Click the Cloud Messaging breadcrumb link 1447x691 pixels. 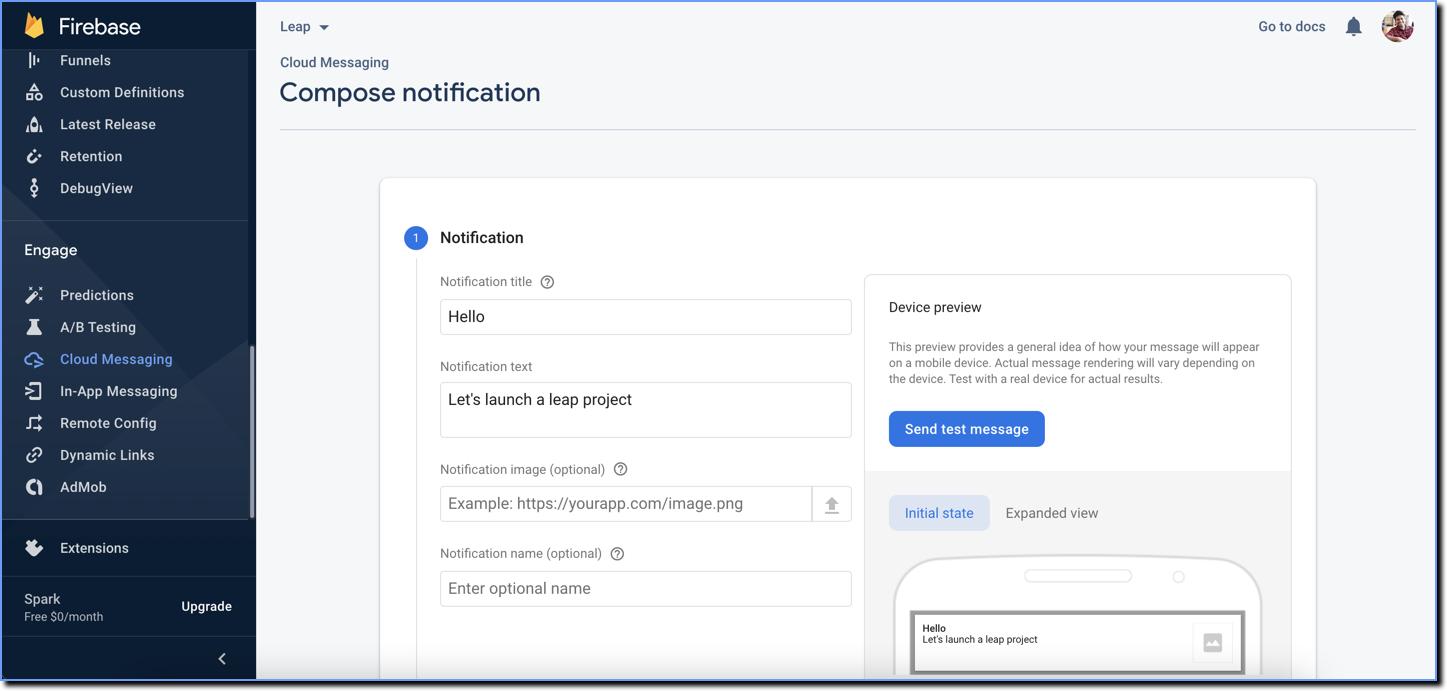click(x=334, y=62)
